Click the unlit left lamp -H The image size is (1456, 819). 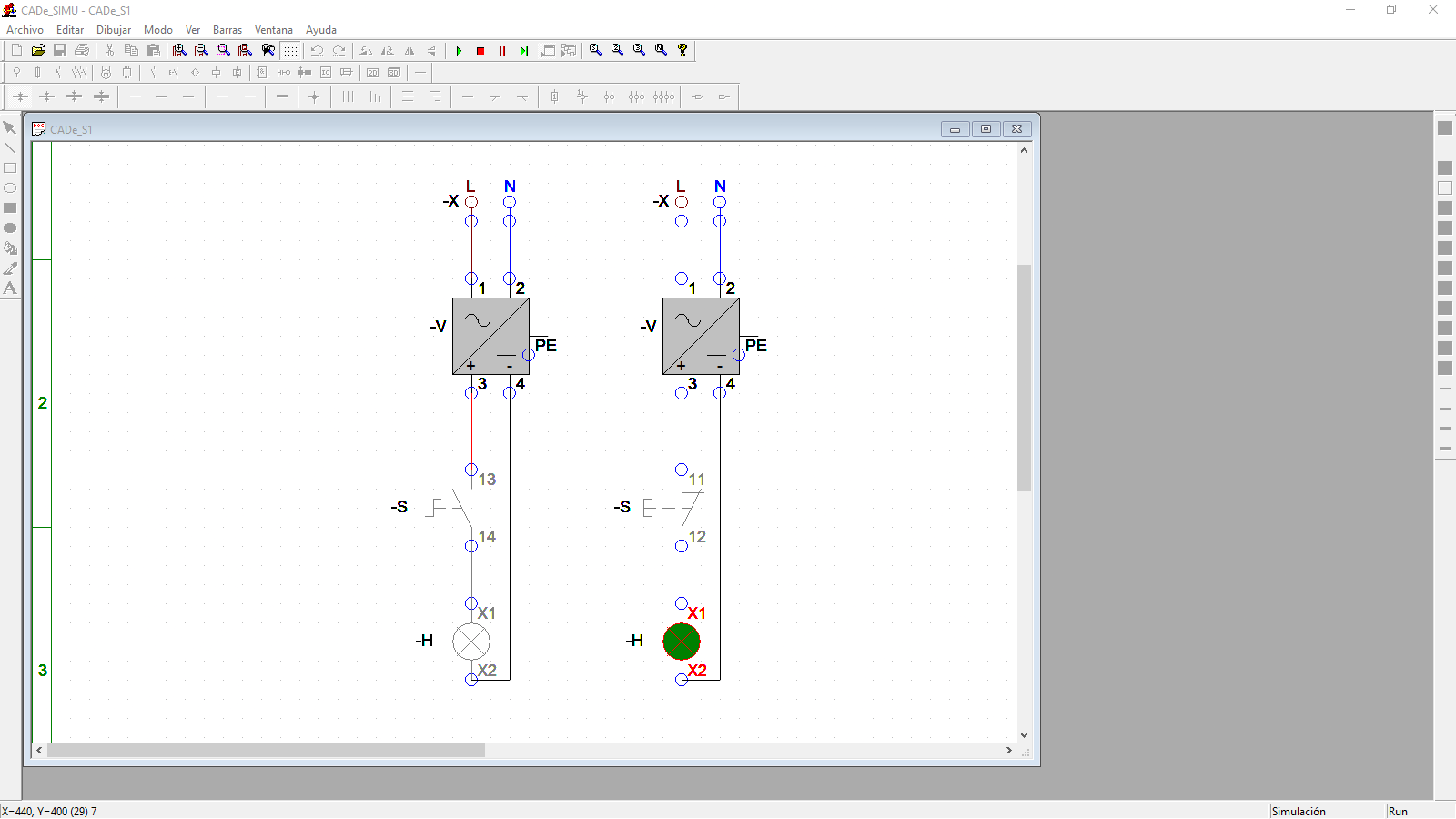pos(471,642)
